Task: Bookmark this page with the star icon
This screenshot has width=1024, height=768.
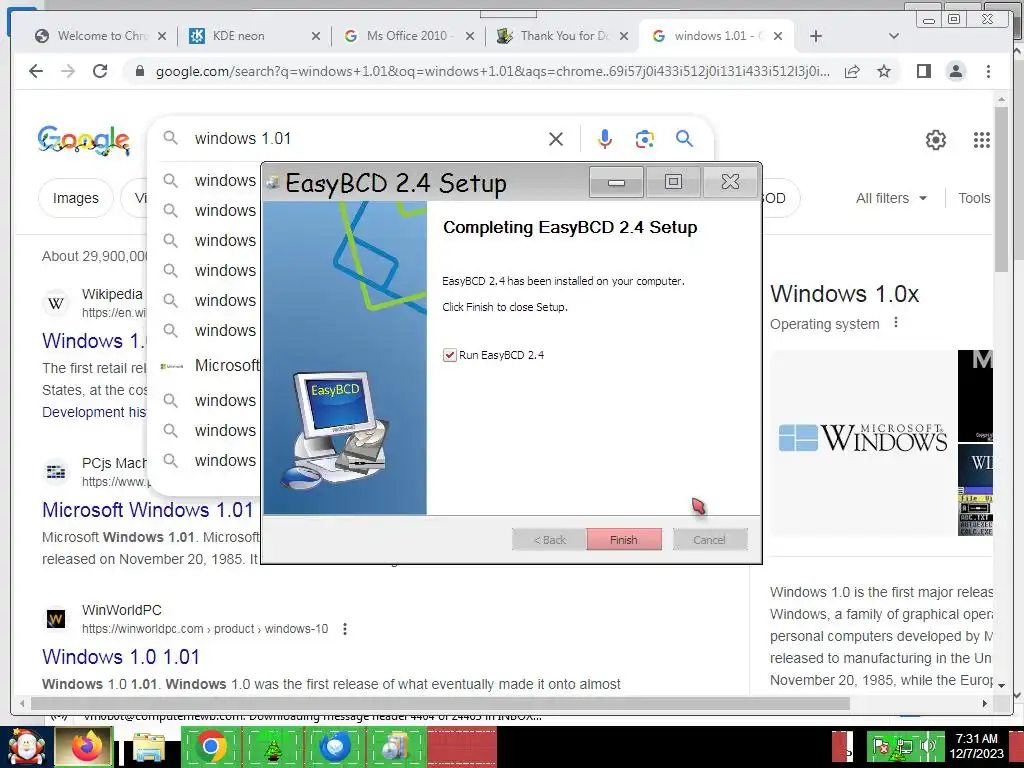Action: point(884,71)
